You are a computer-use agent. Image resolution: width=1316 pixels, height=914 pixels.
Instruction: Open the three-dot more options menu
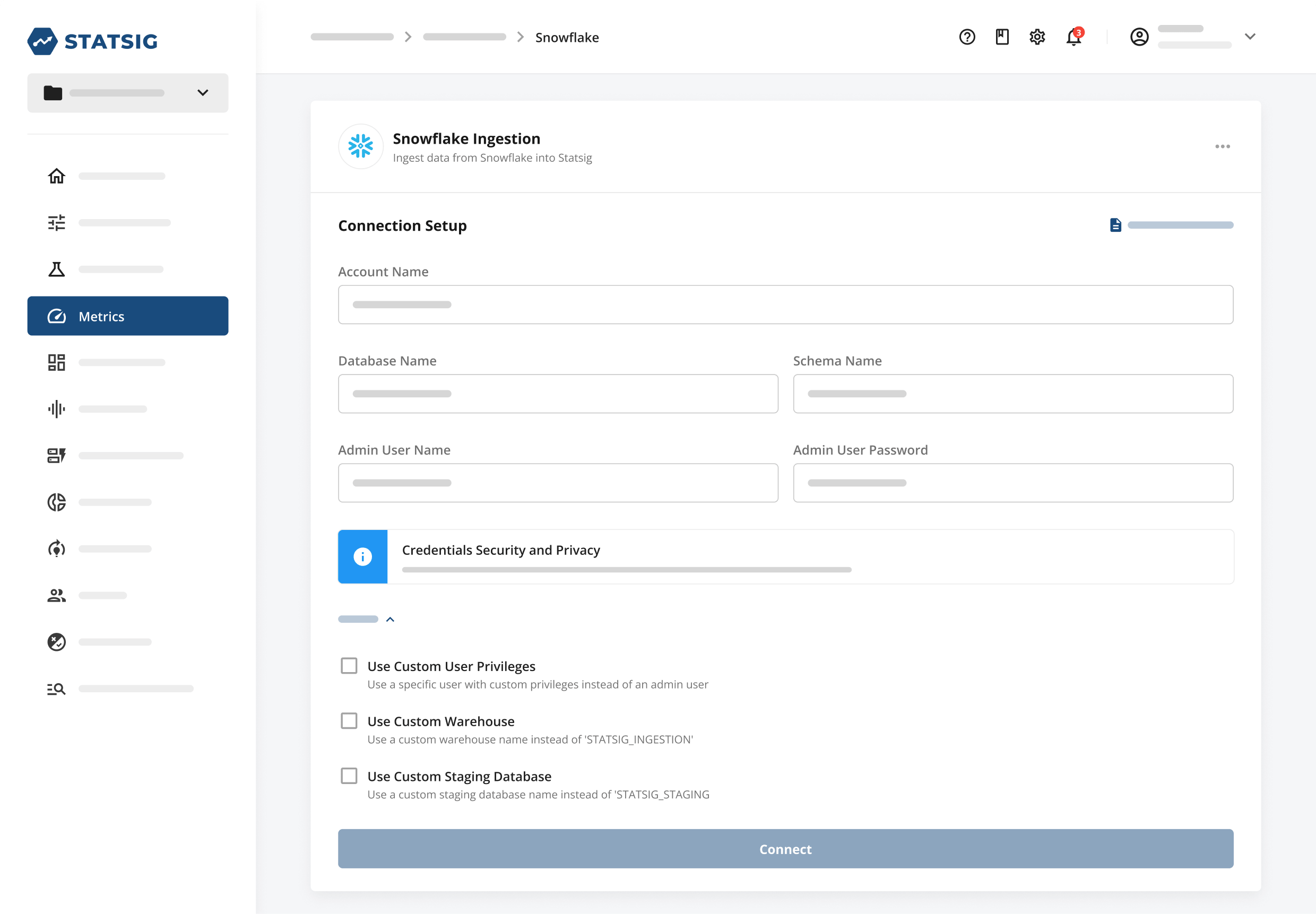pyautogui.click(x=1223, y=146)
